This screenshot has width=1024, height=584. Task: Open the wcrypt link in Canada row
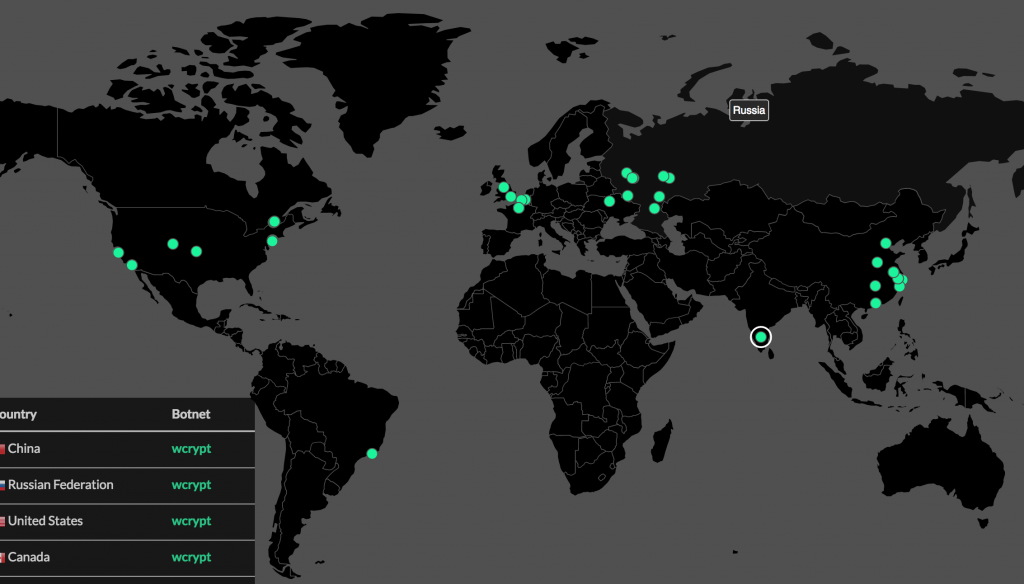tap(191, 557)
